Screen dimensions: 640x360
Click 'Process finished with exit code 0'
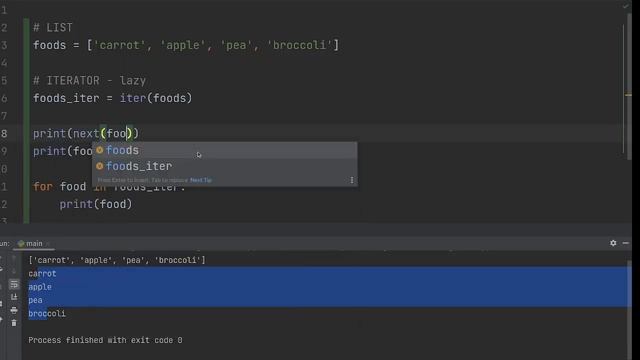point(105,340)
